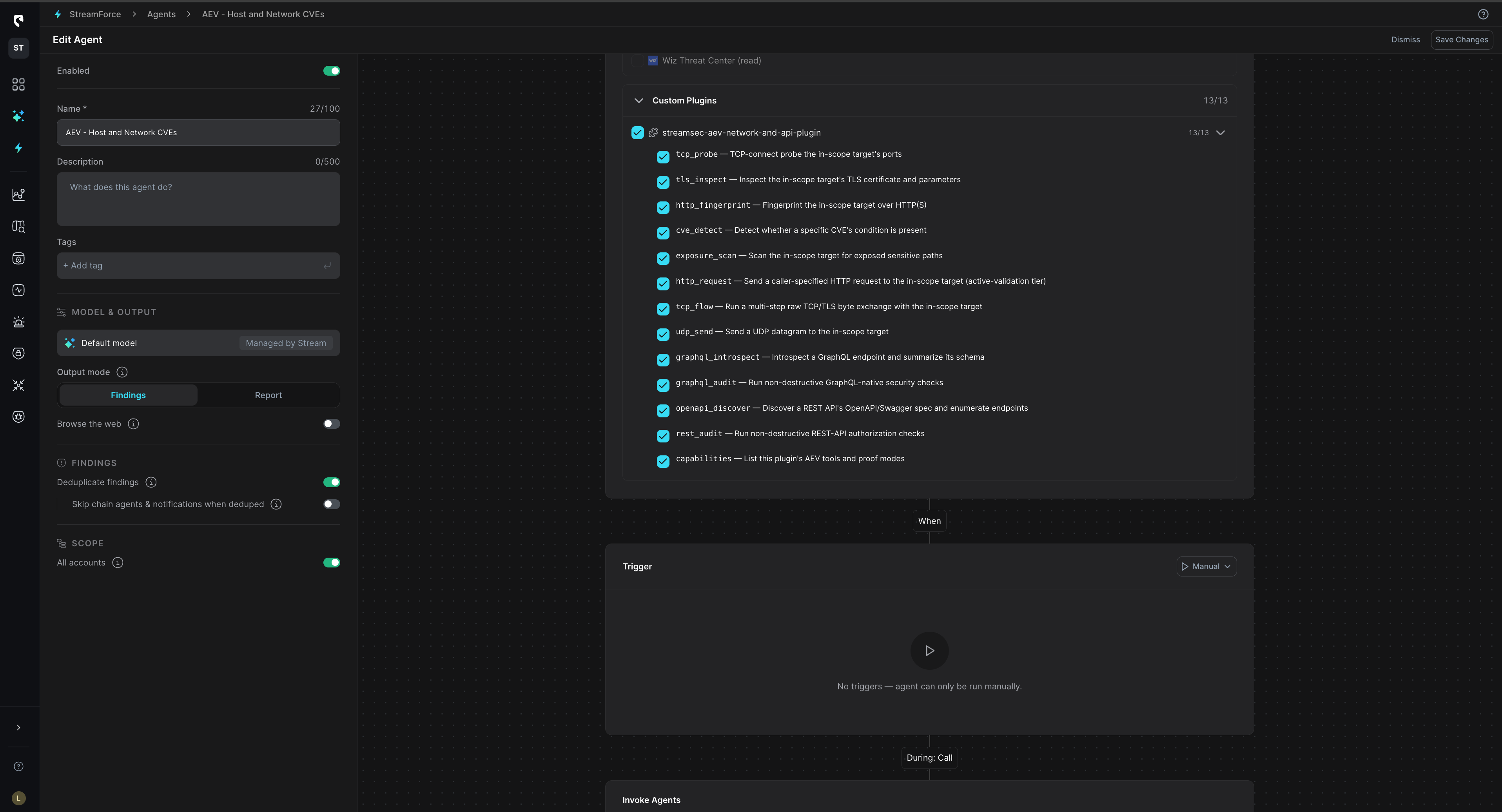The width and height of the screenshot is (1502, 812).
Task: Uncheck the cve_detect checkbox
Action: pyautogui.click(x=663, y=233)
